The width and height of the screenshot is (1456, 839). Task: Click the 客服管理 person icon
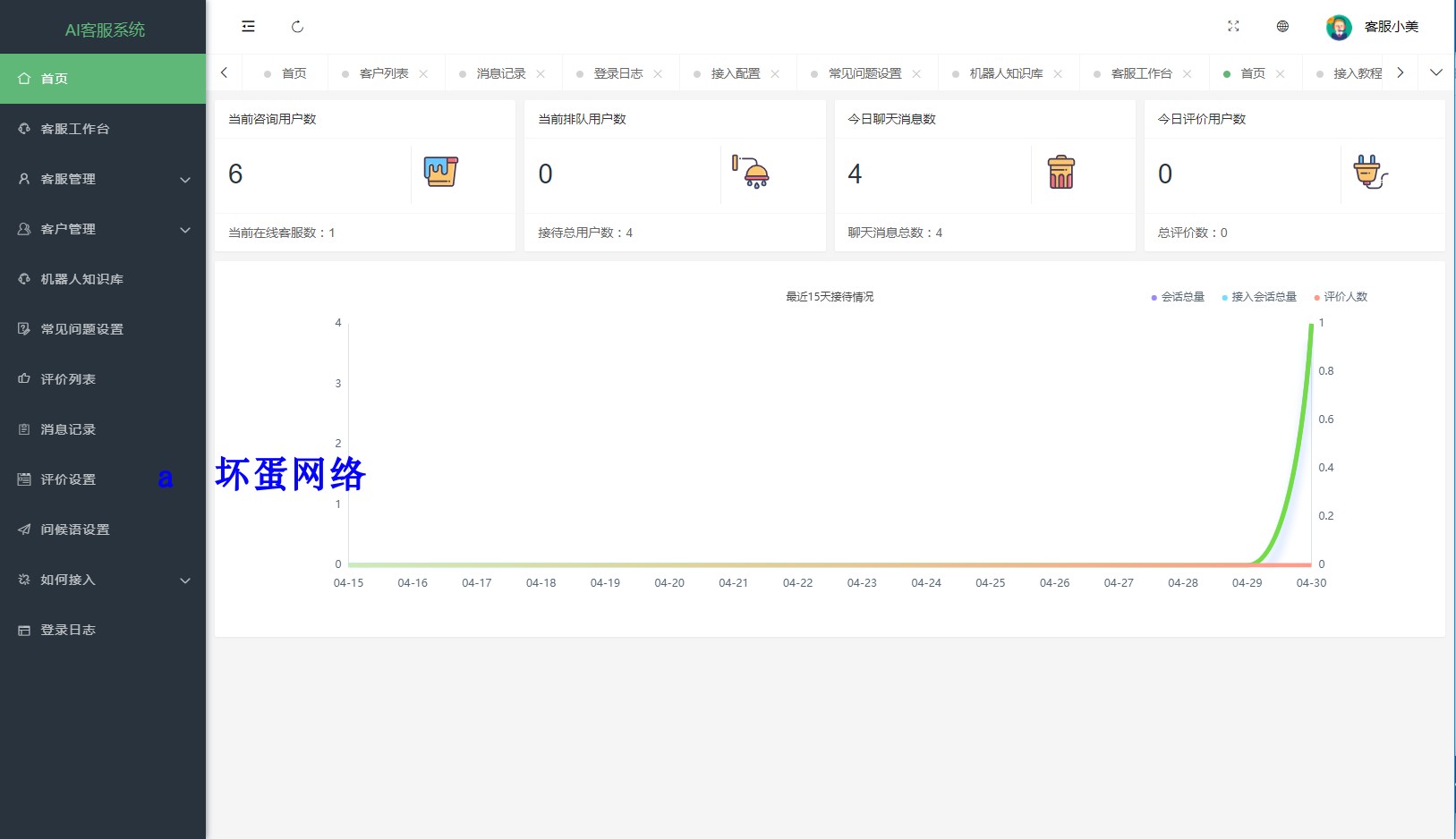click(x=24, y=179)
